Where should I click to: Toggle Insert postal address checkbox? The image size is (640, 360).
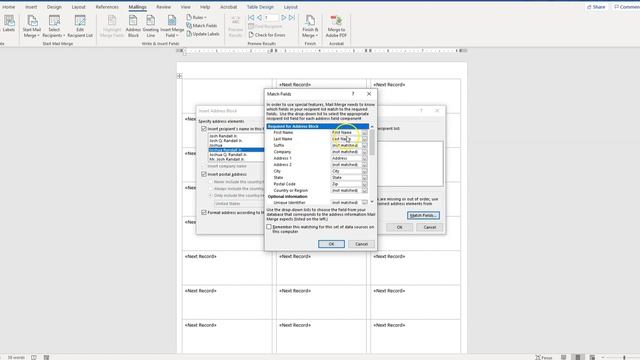pos(204,174)
